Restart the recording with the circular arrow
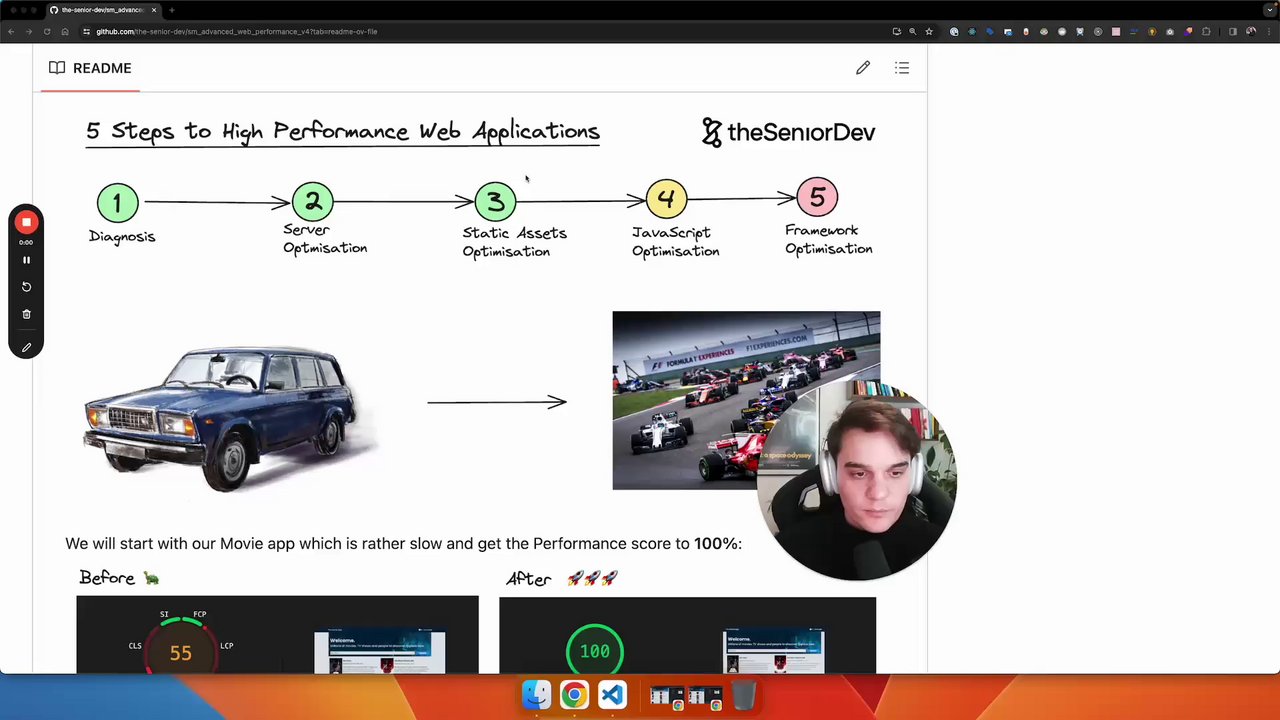 pyautogui.click(x=27, y=287)
